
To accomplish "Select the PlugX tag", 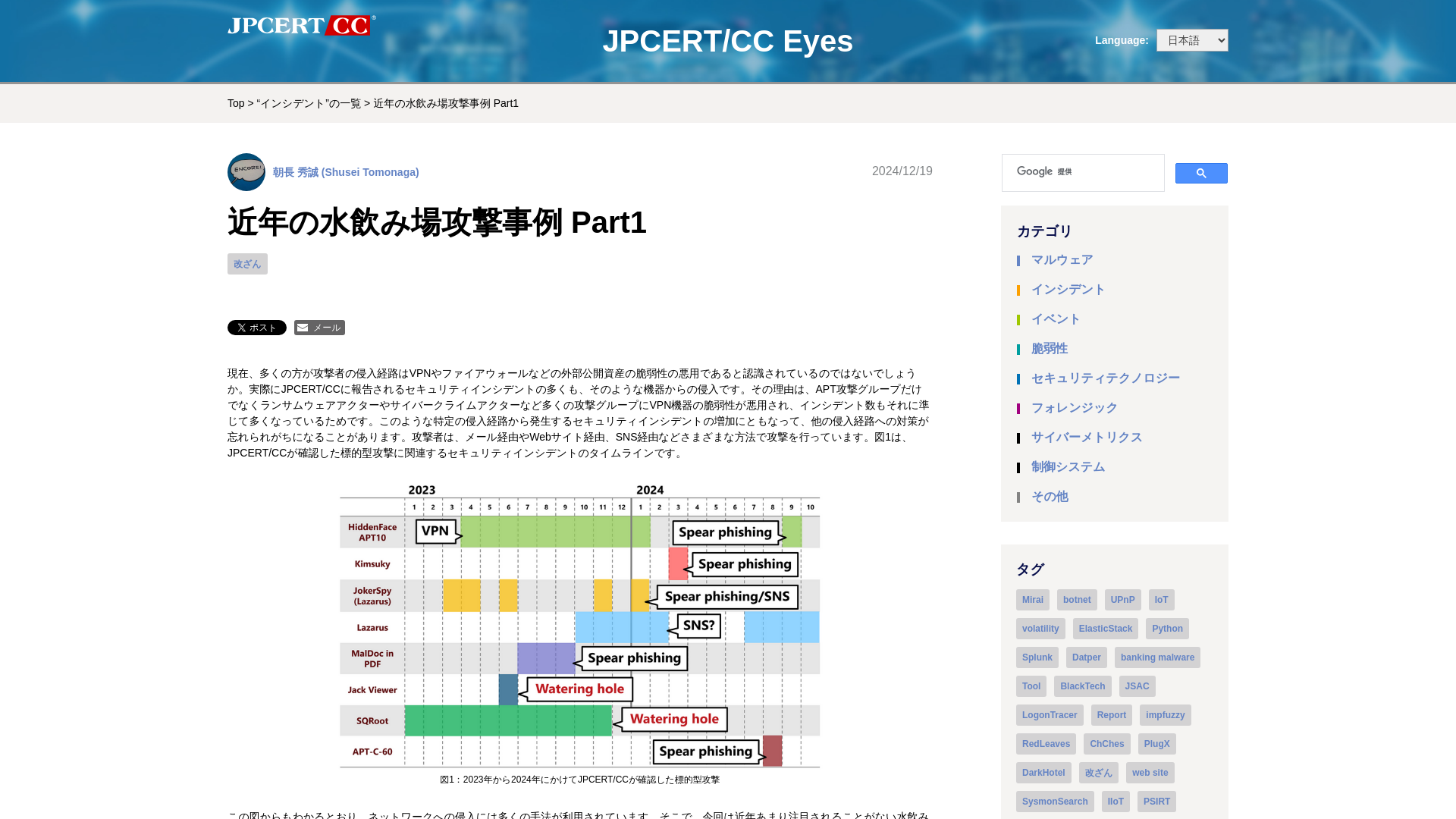I will 1156,744.
